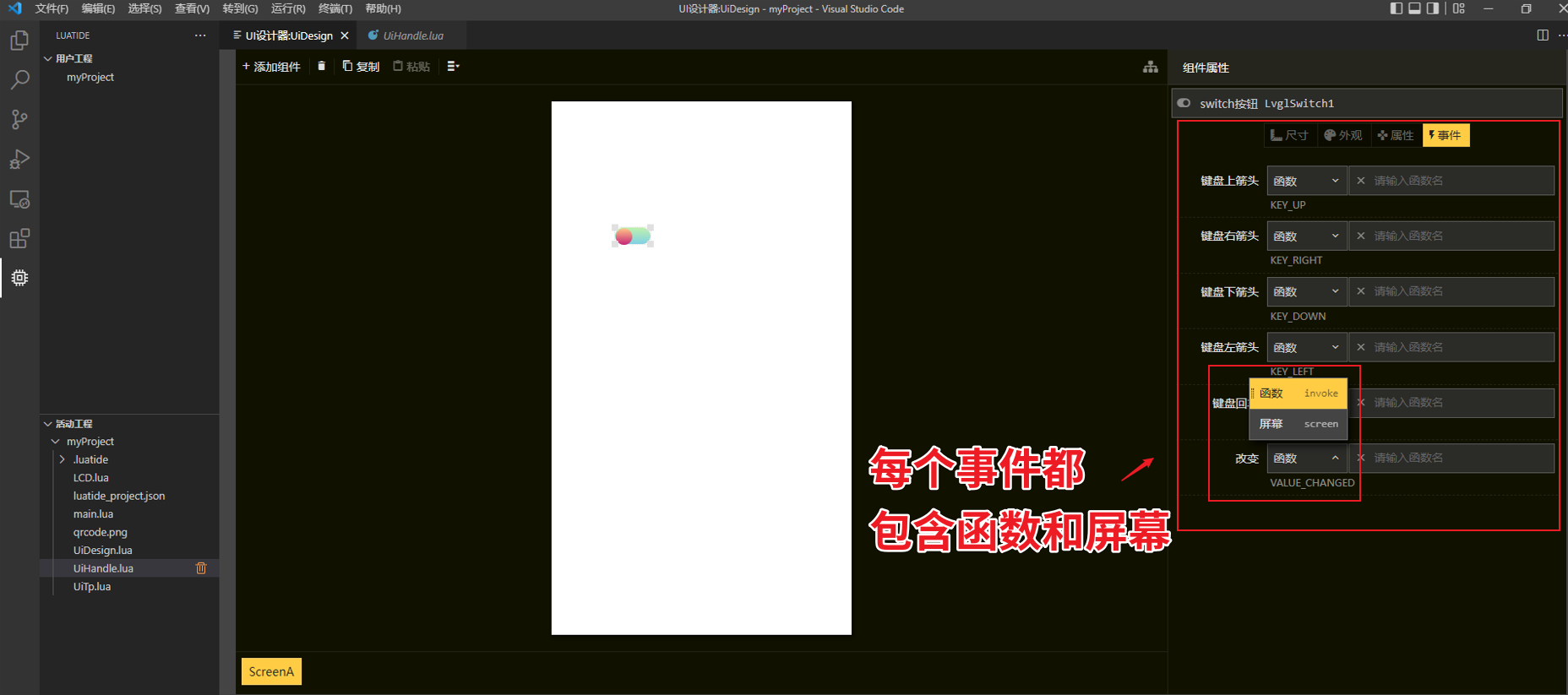Open the component hierarchy tree icon

[x=1150, y=67]
